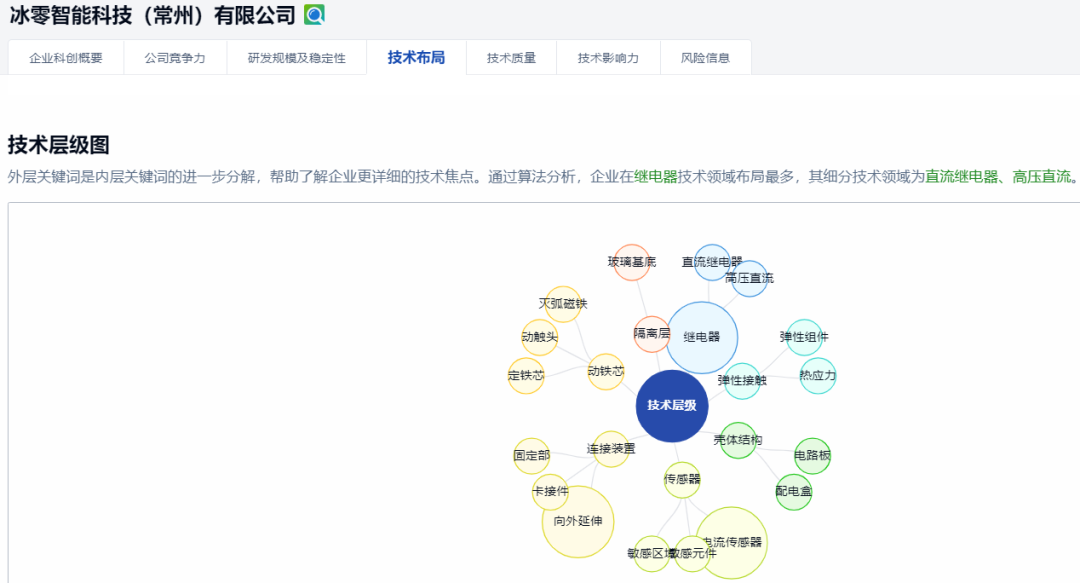The height and width of the screenshot is (583, 1080).
Task: Click the 玻璃基底 node
Action: point(631,262)
